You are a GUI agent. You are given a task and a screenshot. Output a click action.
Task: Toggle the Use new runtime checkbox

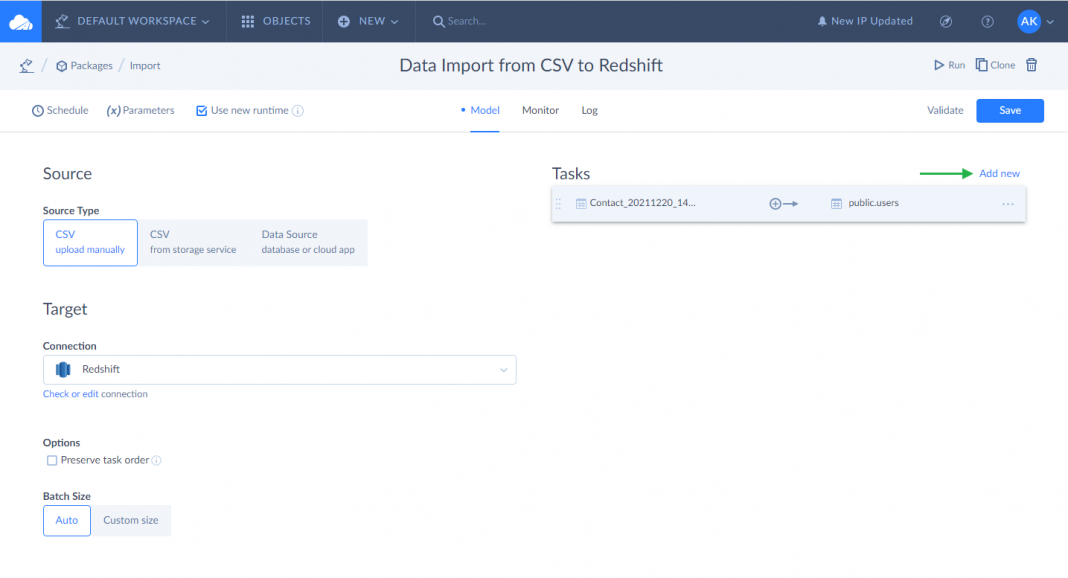[202, 110]
